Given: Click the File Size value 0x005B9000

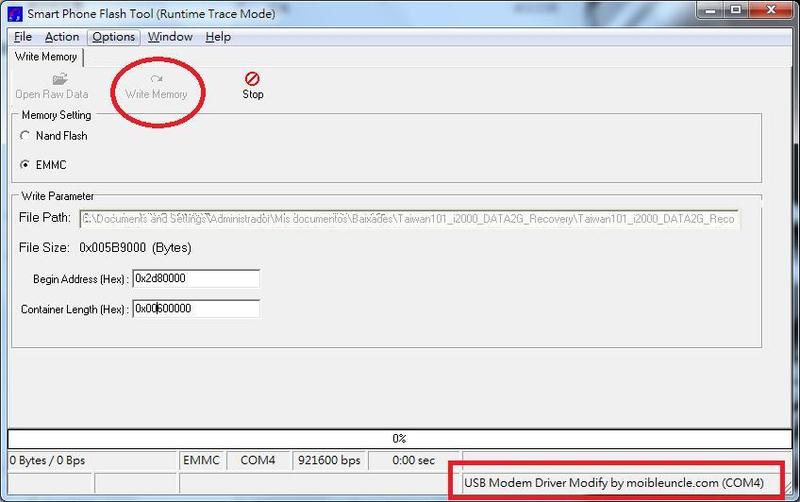Looking at the screenshot, I should (112, 248).
